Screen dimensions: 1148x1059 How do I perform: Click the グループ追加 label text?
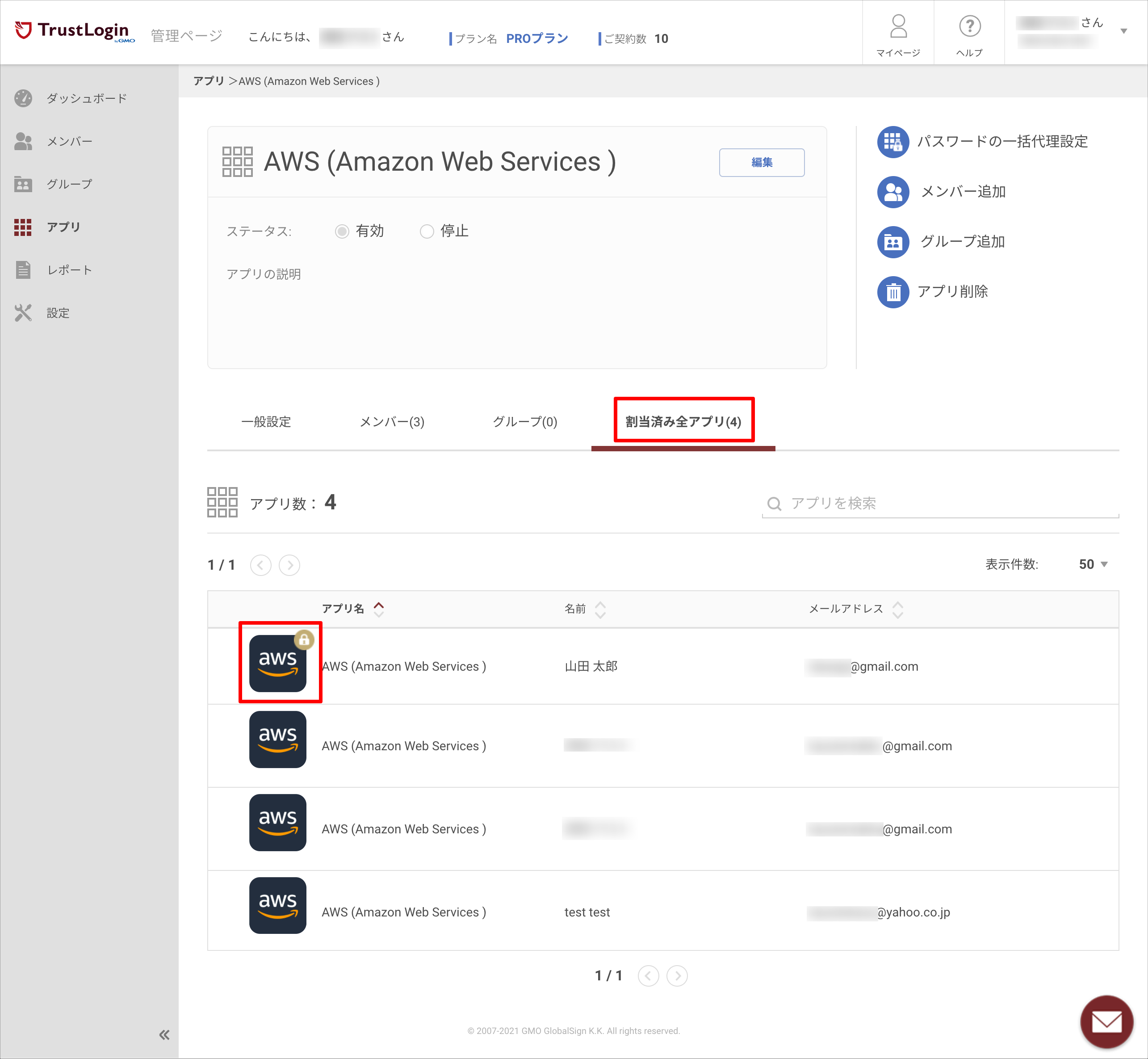963,242
